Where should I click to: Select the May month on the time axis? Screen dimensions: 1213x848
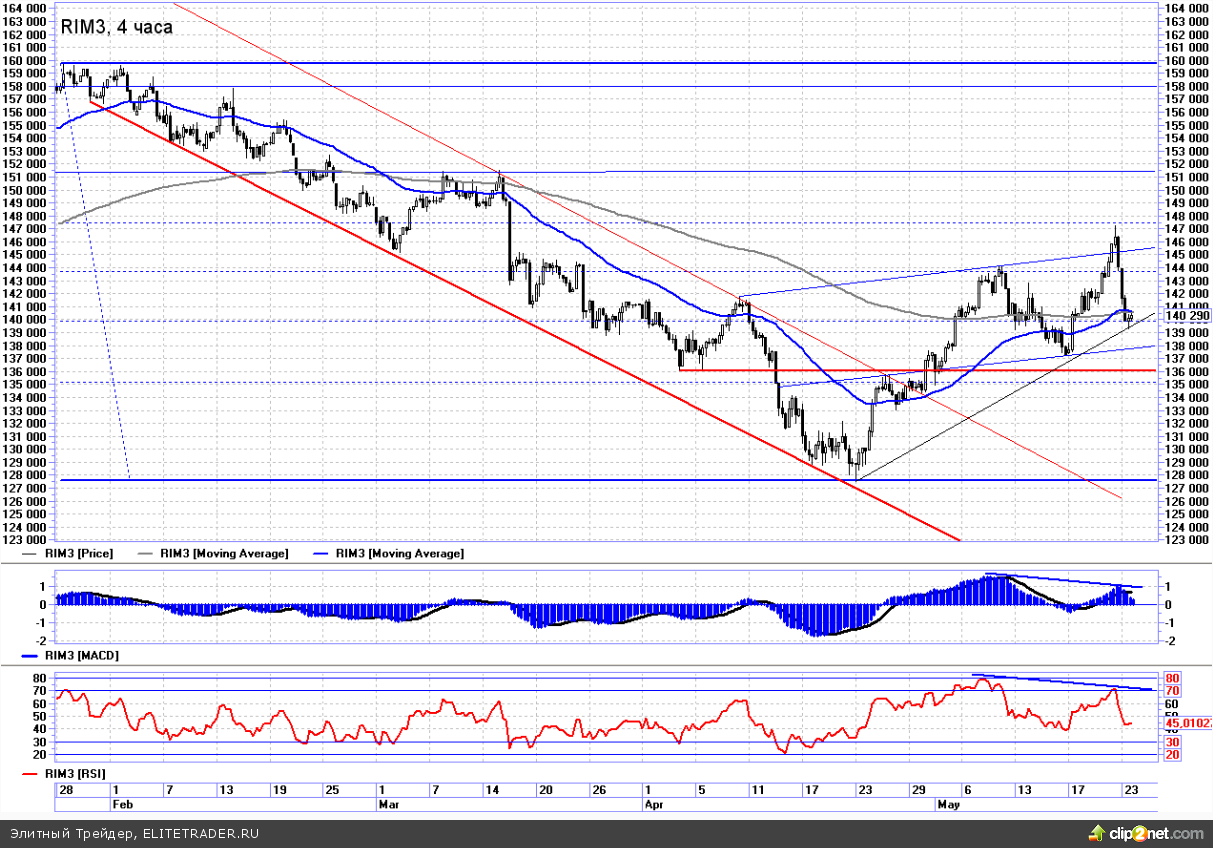pos(948,803)
